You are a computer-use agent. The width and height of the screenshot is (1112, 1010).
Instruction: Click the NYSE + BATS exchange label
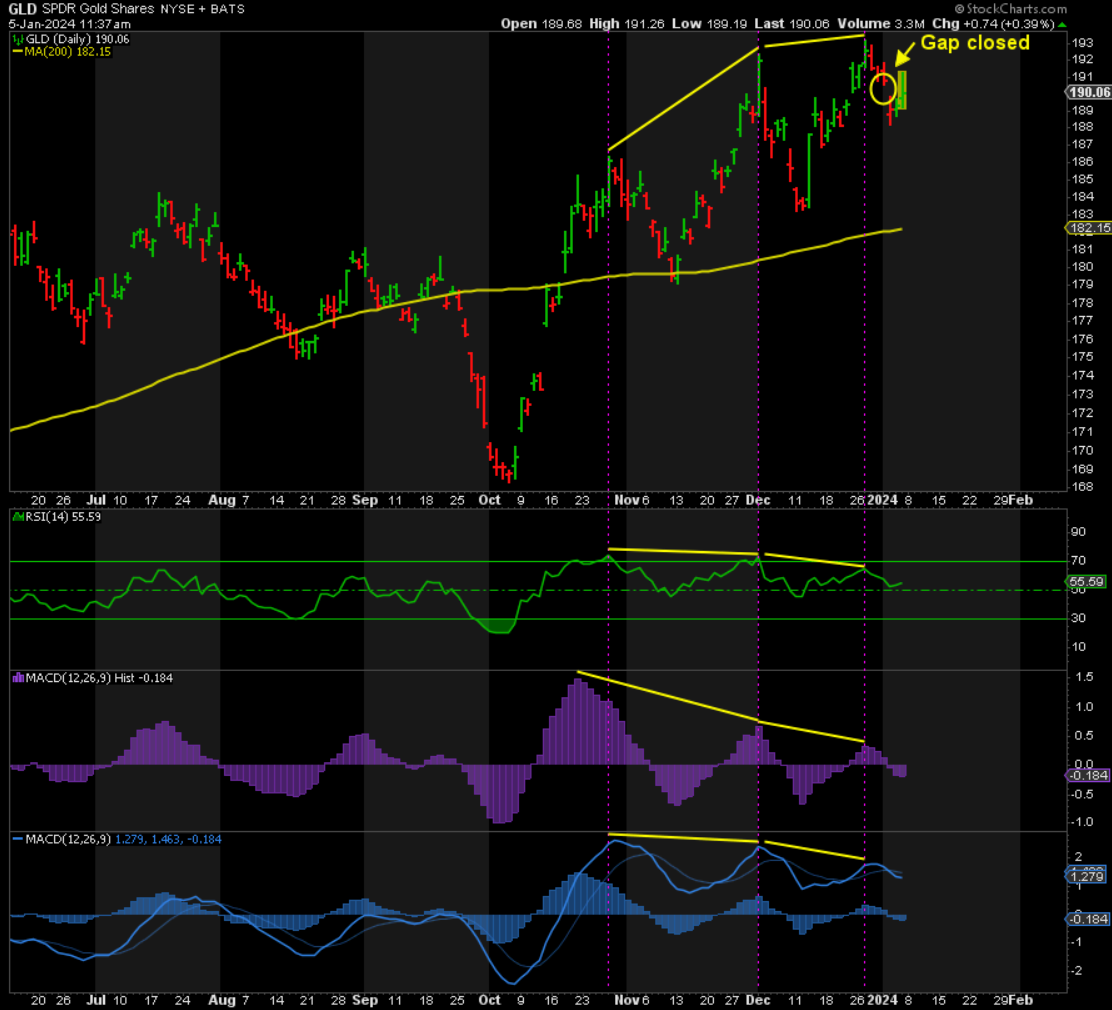pos(202,9)
